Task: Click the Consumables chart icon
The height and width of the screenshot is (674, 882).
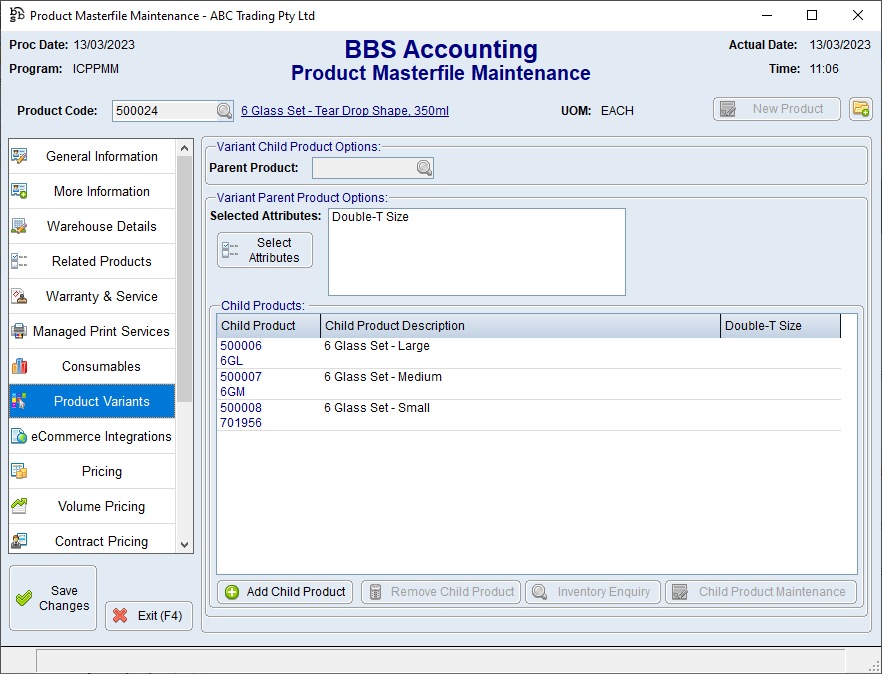Action: [19, 366]
